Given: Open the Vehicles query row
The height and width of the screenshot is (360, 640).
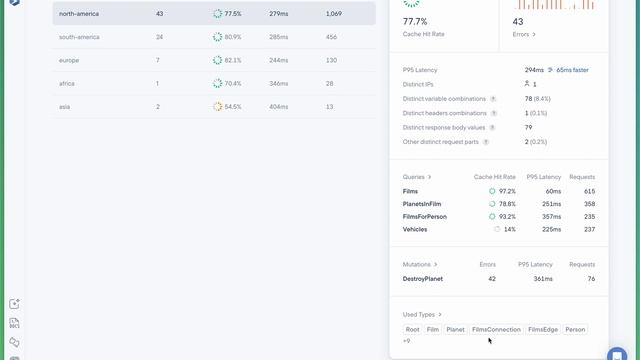Looking at the screenshot, I should 499,229.
